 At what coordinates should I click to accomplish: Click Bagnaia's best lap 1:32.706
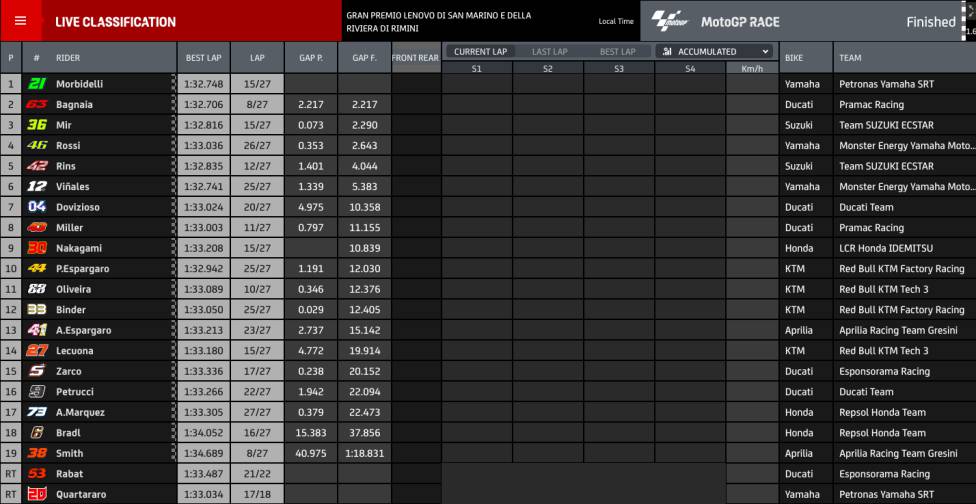203,105
